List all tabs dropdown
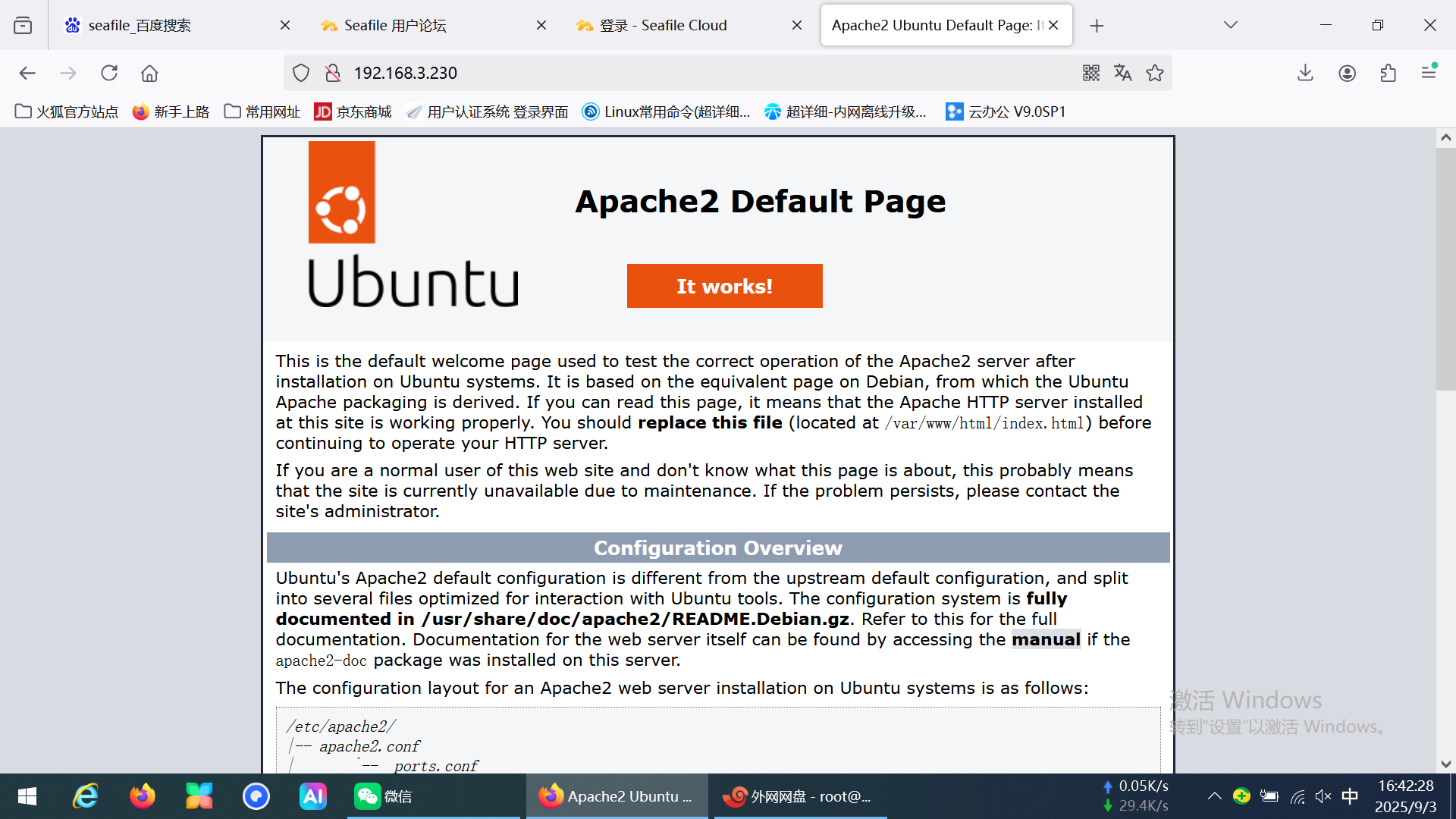The image size is (1456, 819). [x=1231, y=25]
